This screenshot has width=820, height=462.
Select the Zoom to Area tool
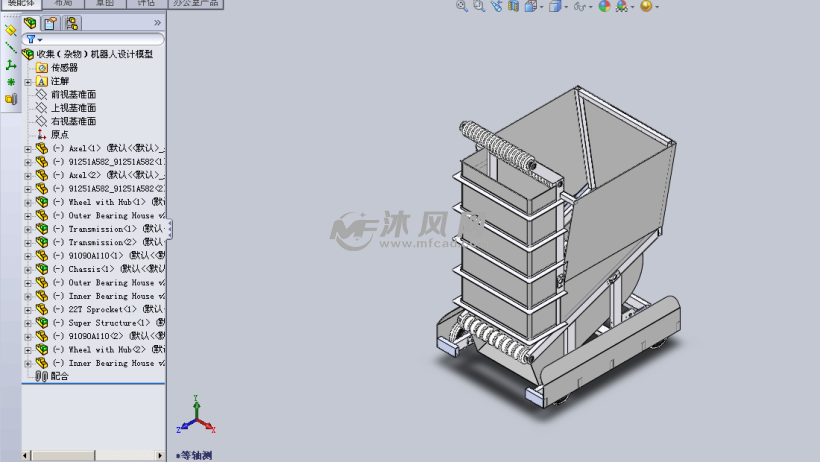(x=479, y=6)
